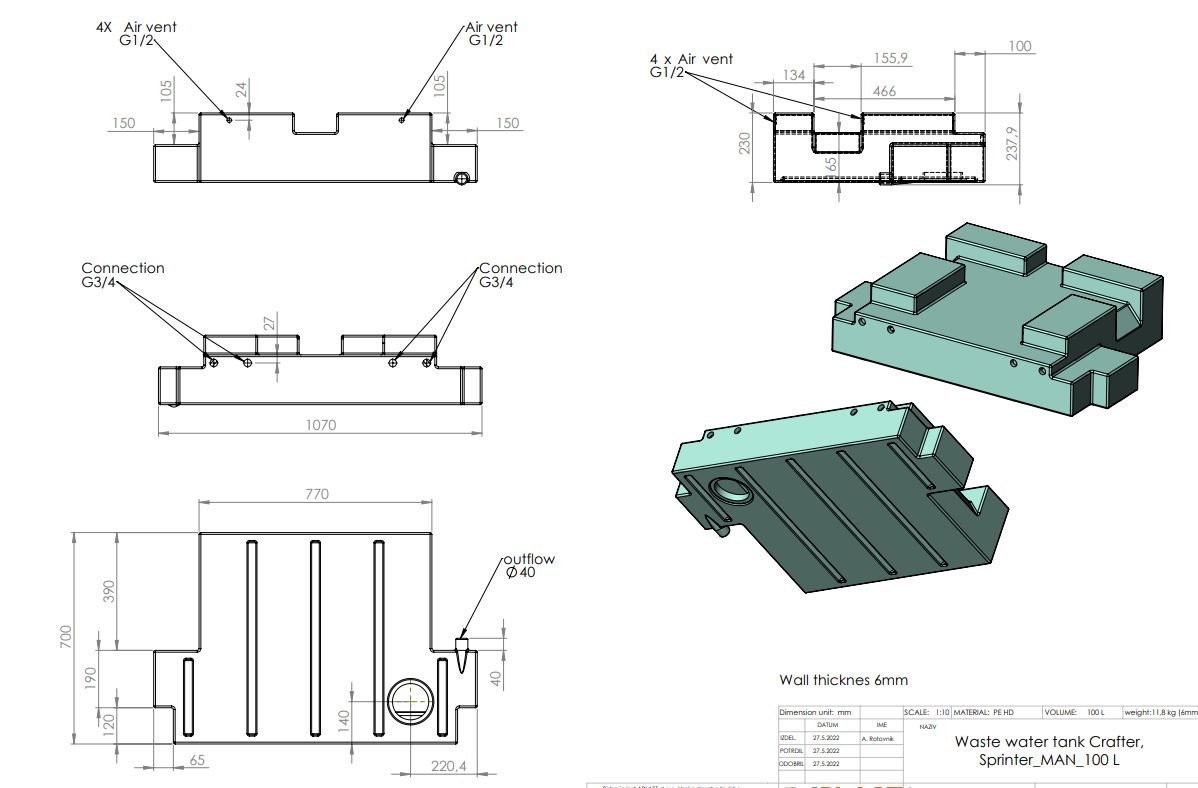Select the Wall thicknes 6mm note

843,679
